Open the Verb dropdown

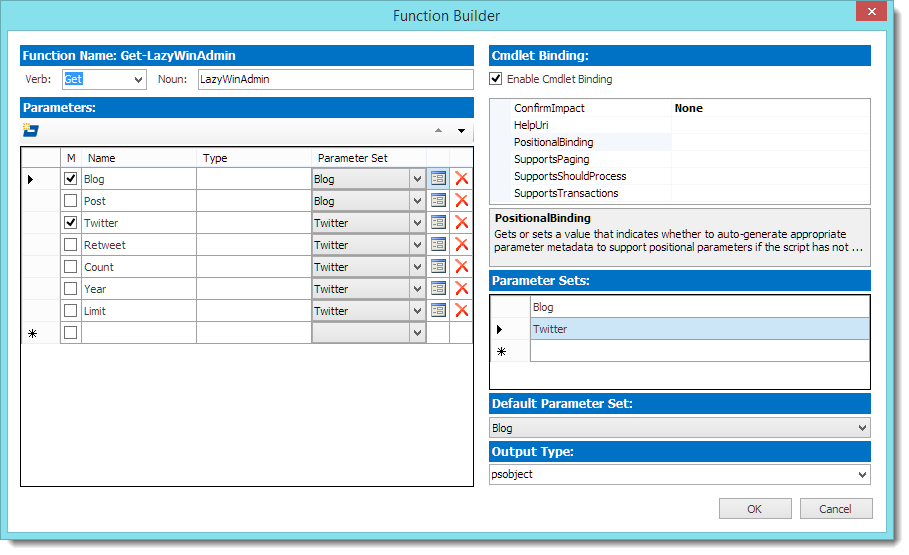(139, 79)
